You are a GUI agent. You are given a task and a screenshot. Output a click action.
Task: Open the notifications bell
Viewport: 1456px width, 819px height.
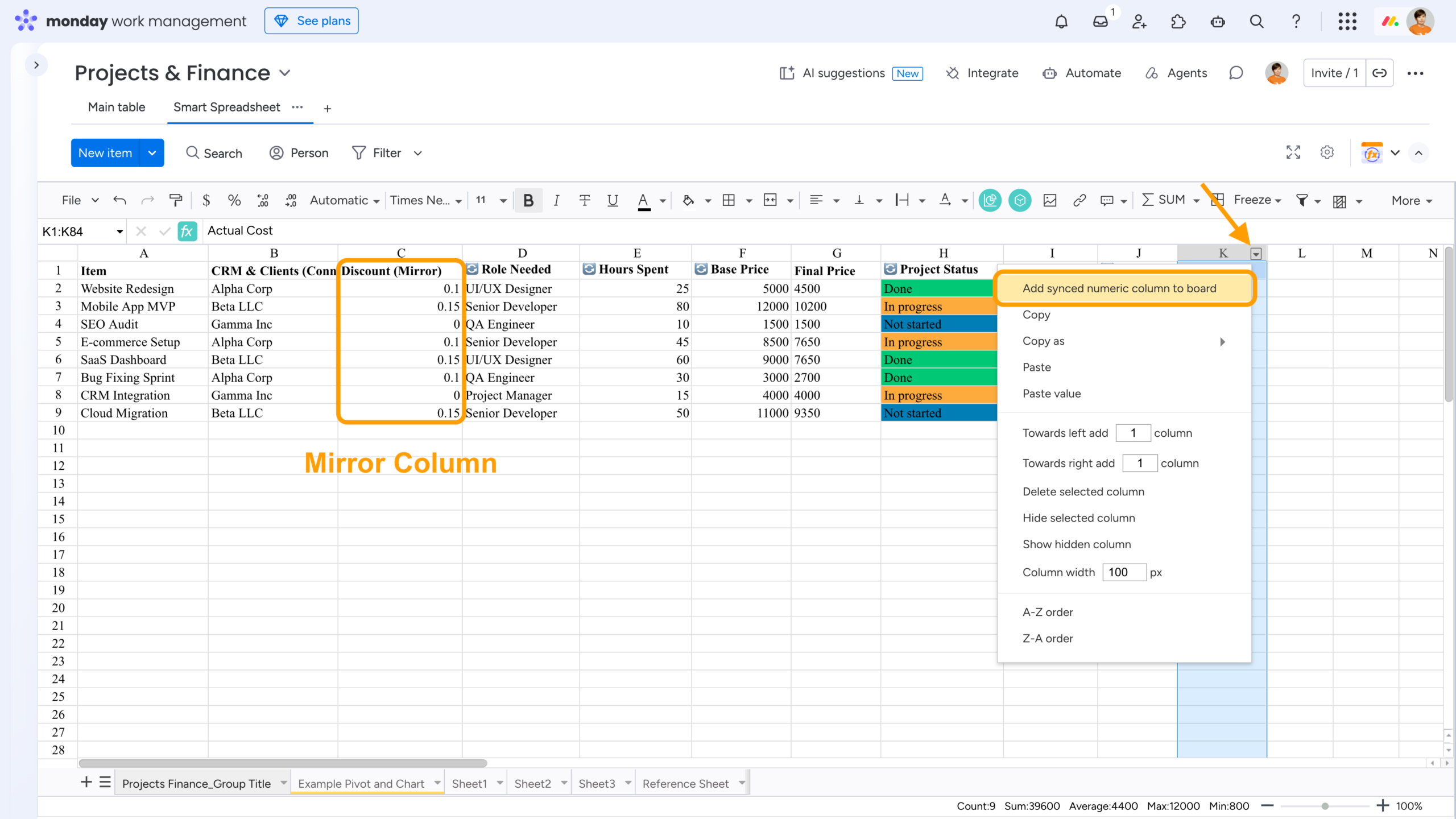click(x=1061, y=22)
